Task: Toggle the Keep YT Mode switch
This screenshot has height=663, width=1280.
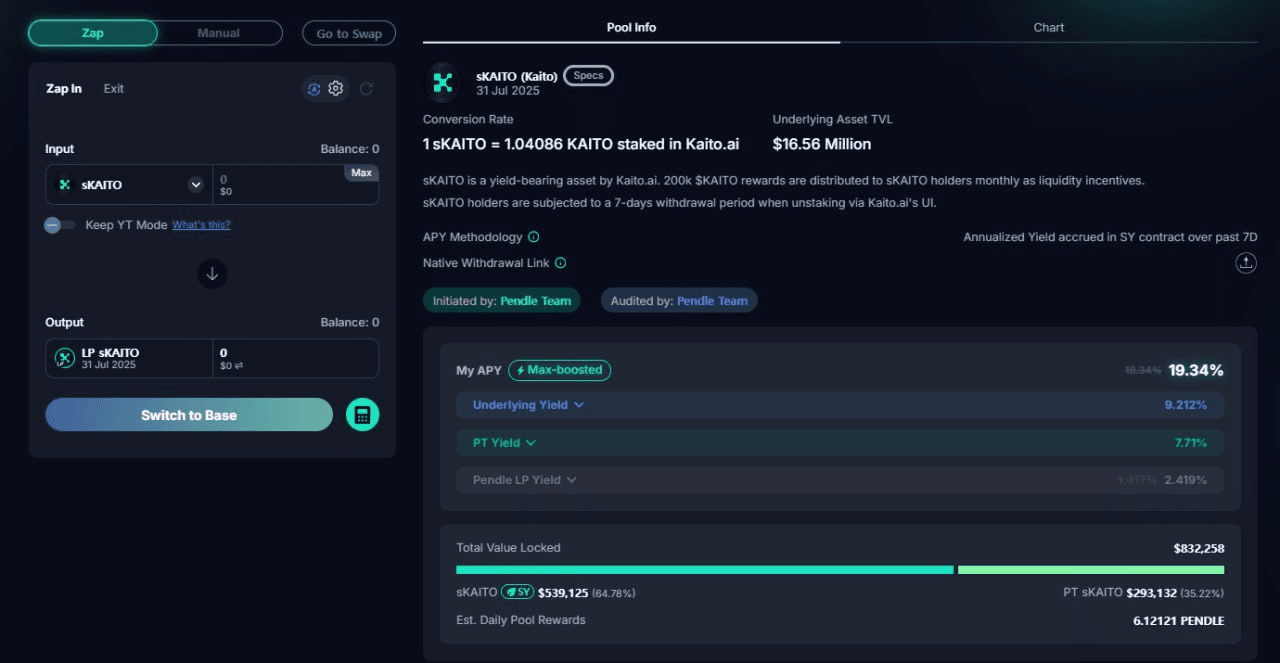Action: coord(60,225)
